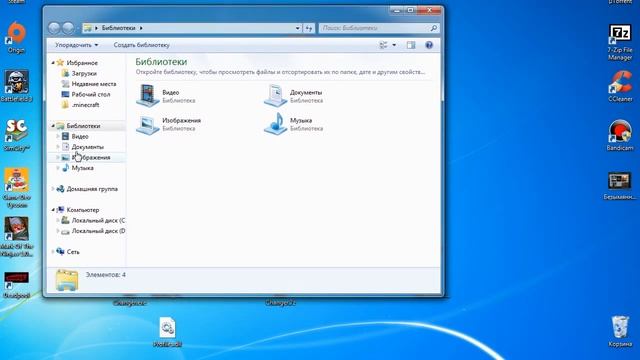
Task: Expand the Документы node in tree
Action: [x=58, y=147]
